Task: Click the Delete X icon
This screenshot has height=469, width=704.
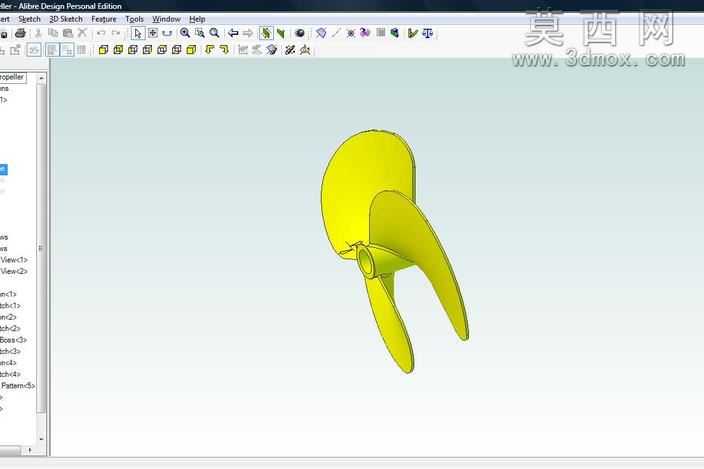Action: point(82,33)
